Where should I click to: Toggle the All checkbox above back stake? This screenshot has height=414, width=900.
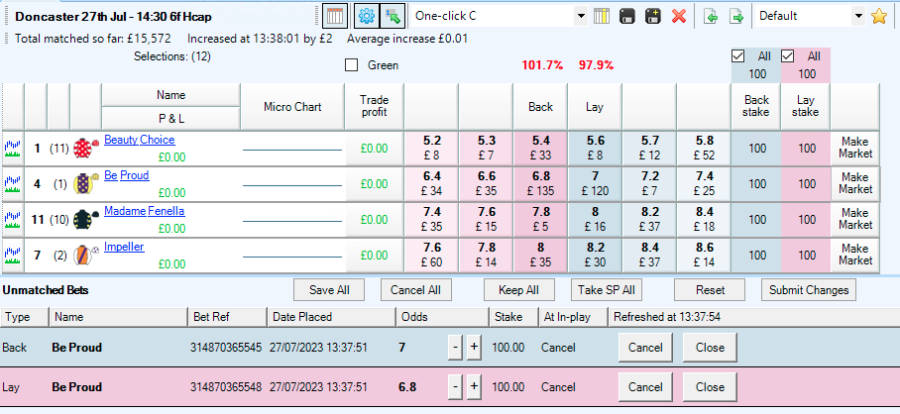pyautogui.click(x=738, y=56)
